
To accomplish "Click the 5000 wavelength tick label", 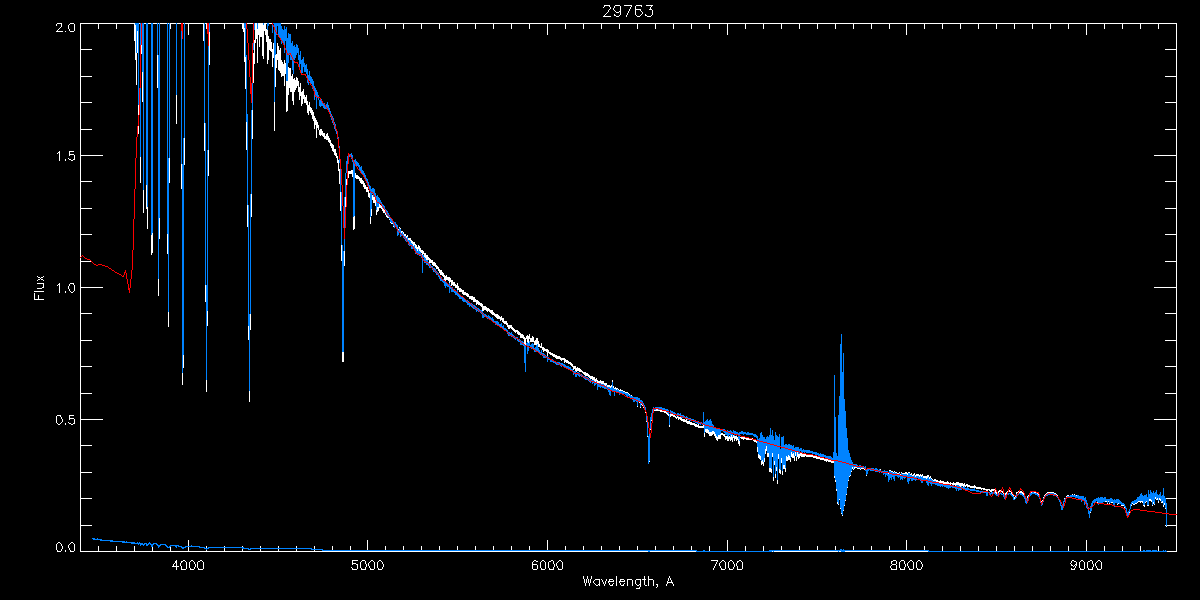I will (x=367, y=565).
